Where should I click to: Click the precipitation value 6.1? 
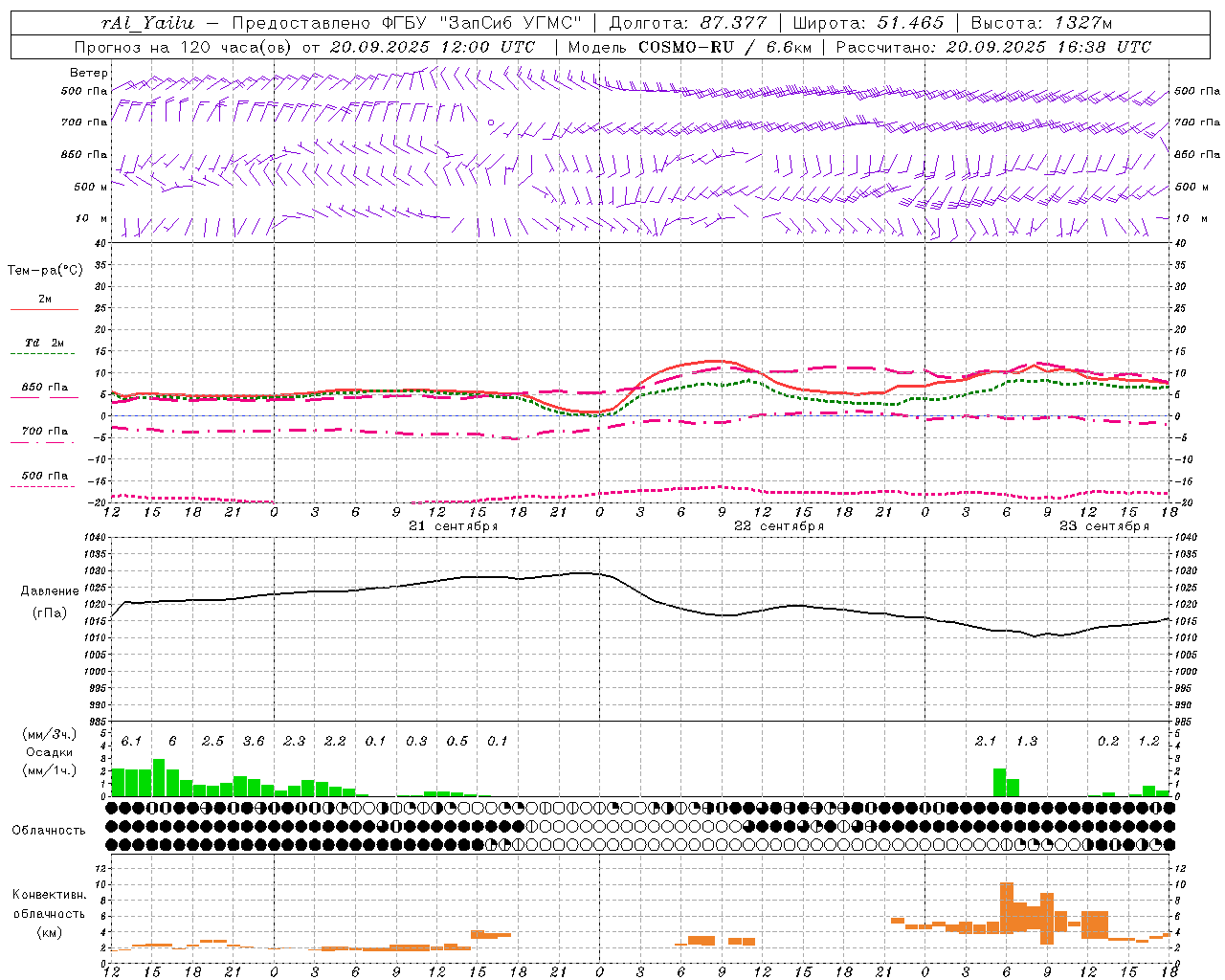(131, 742)
